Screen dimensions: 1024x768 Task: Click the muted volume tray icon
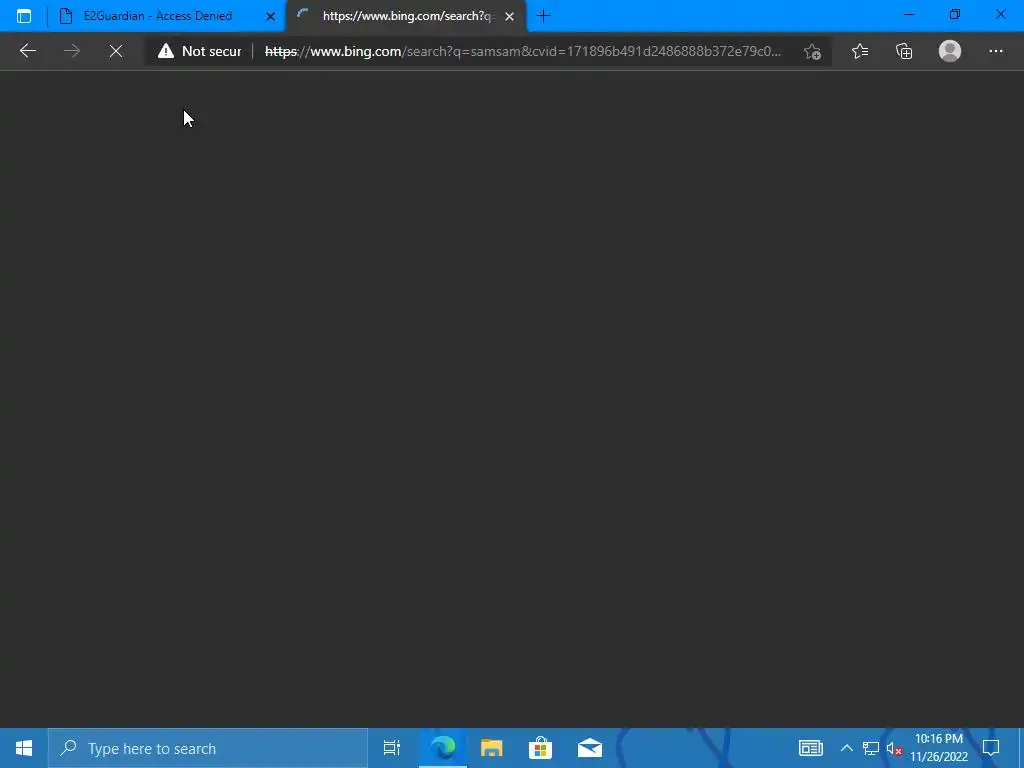click(894, 748)
